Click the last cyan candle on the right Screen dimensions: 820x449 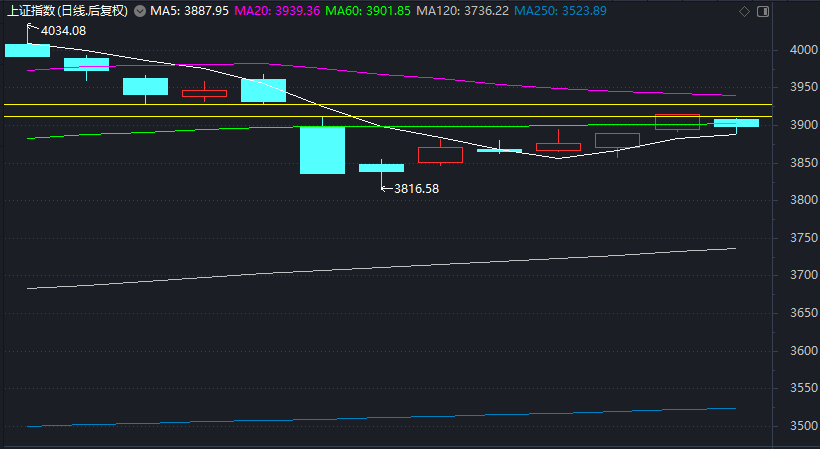coord(736,123)
